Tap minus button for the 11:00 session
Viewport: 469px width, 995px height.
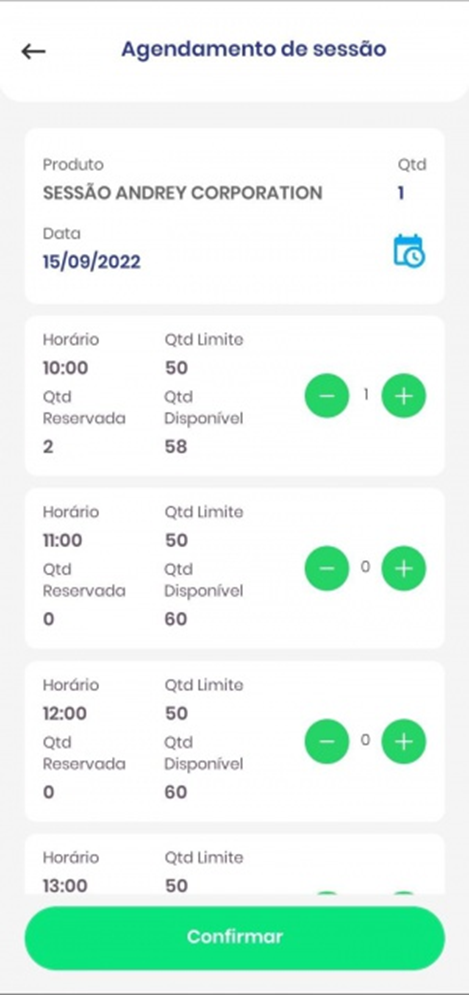327,569
